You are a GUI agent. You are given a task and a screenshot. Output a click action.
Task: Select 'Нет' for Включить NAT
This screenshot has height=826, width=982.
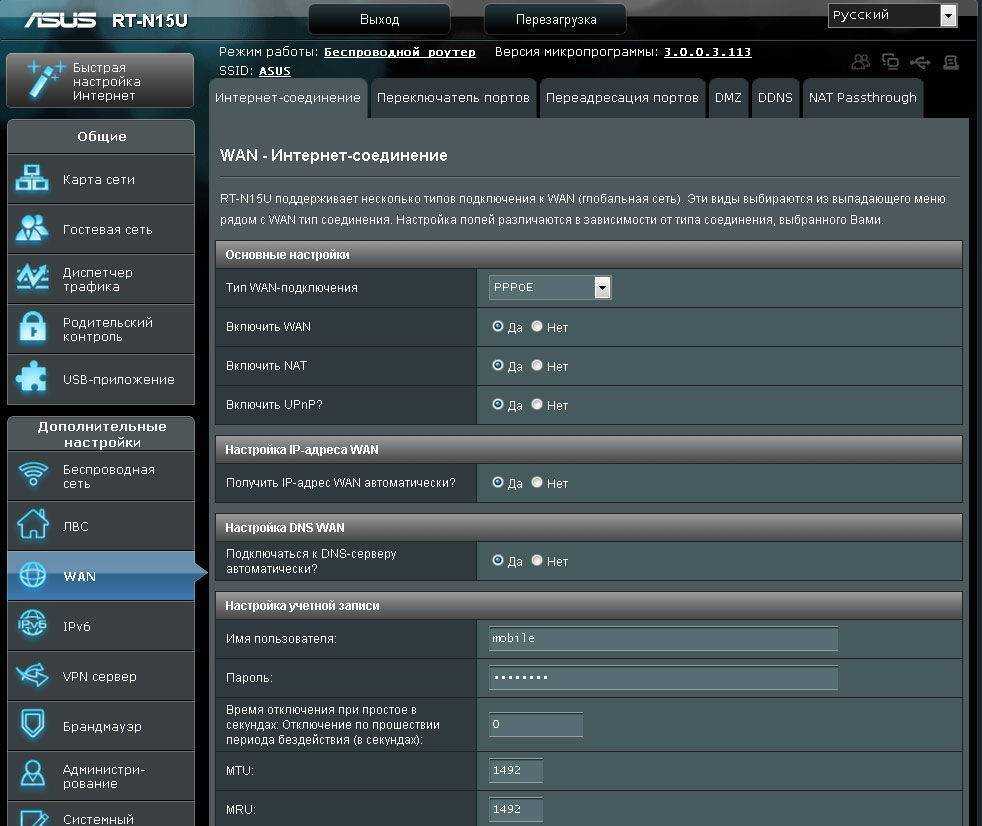tap(537, 366)
